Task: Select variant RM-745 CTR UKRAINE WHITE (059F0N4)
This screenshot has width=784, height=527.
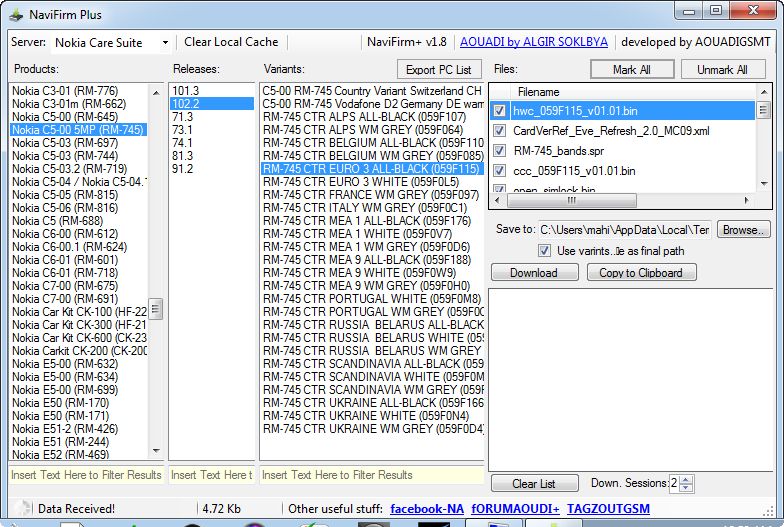Action: (x=372, y=416)
